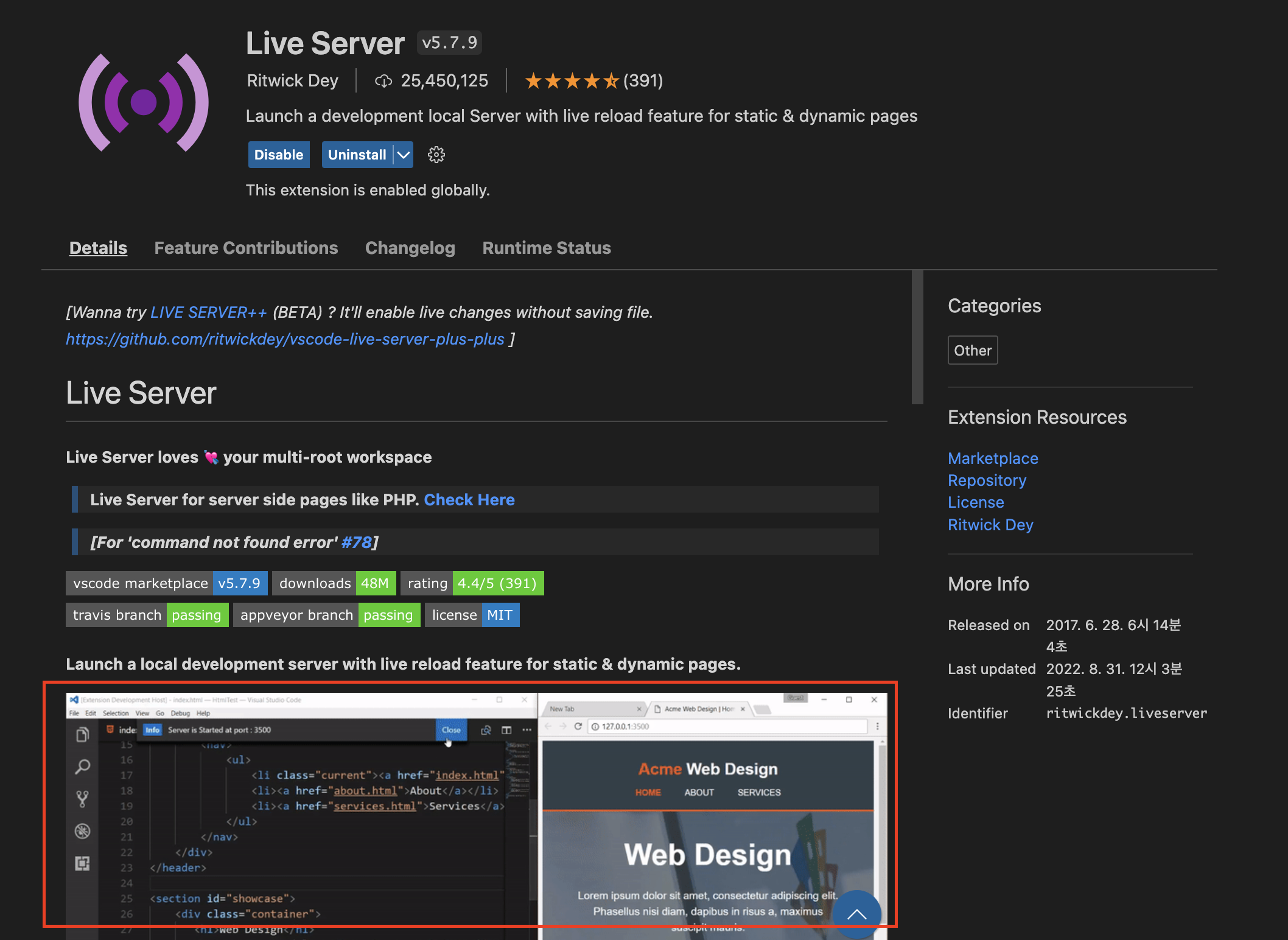Open the Marketplace resource link

coord(993,458)
